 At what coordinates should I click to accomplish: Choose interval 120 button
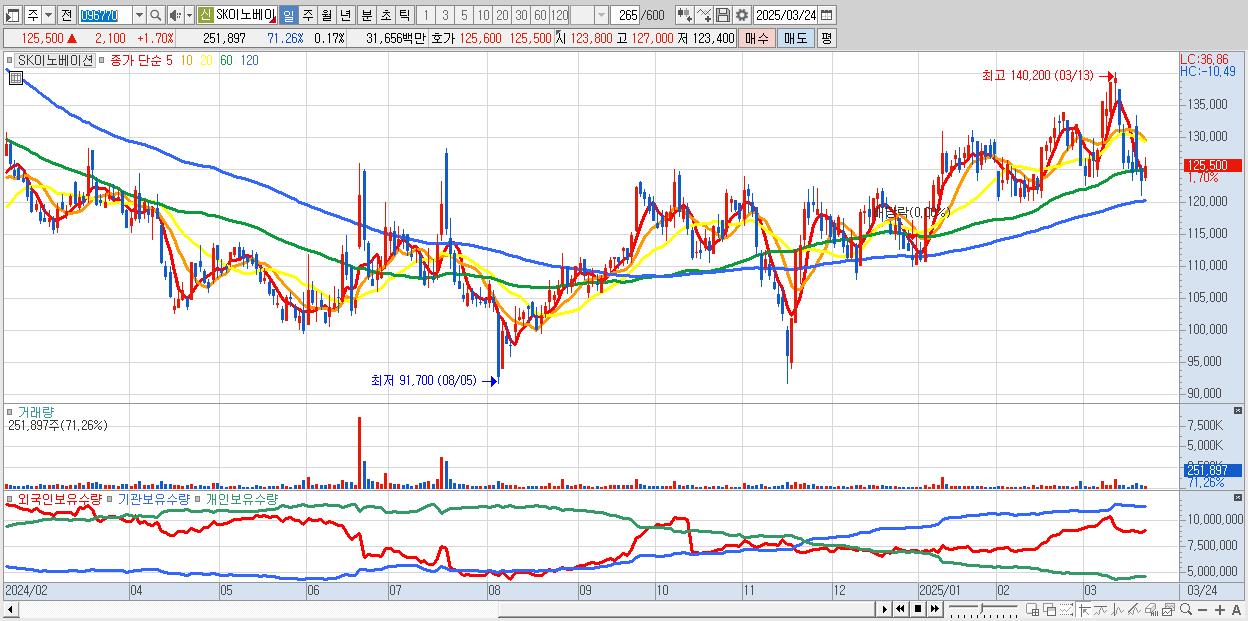point(559,15)
